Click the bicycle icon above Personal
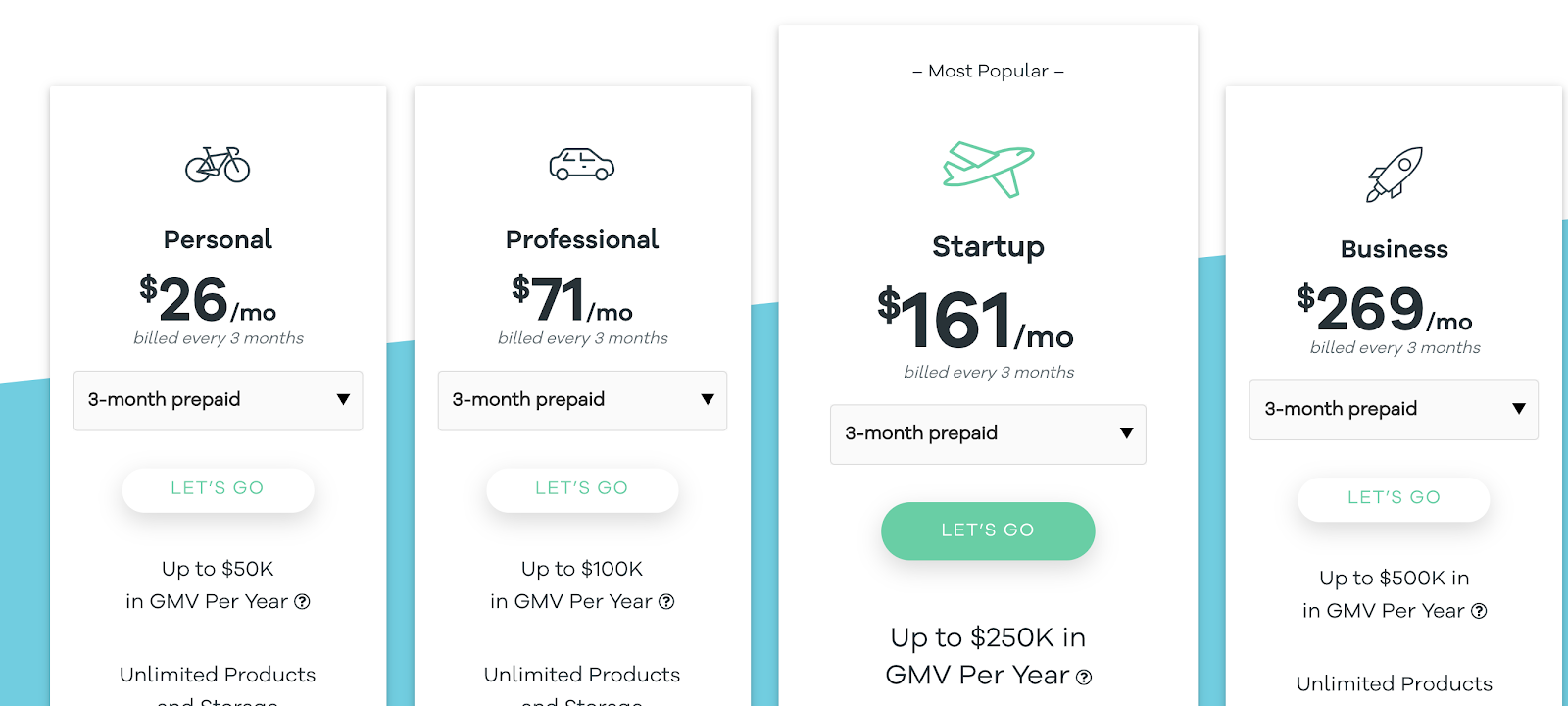The width and height of the screenshot is (1568, 706). pos(218,165)
